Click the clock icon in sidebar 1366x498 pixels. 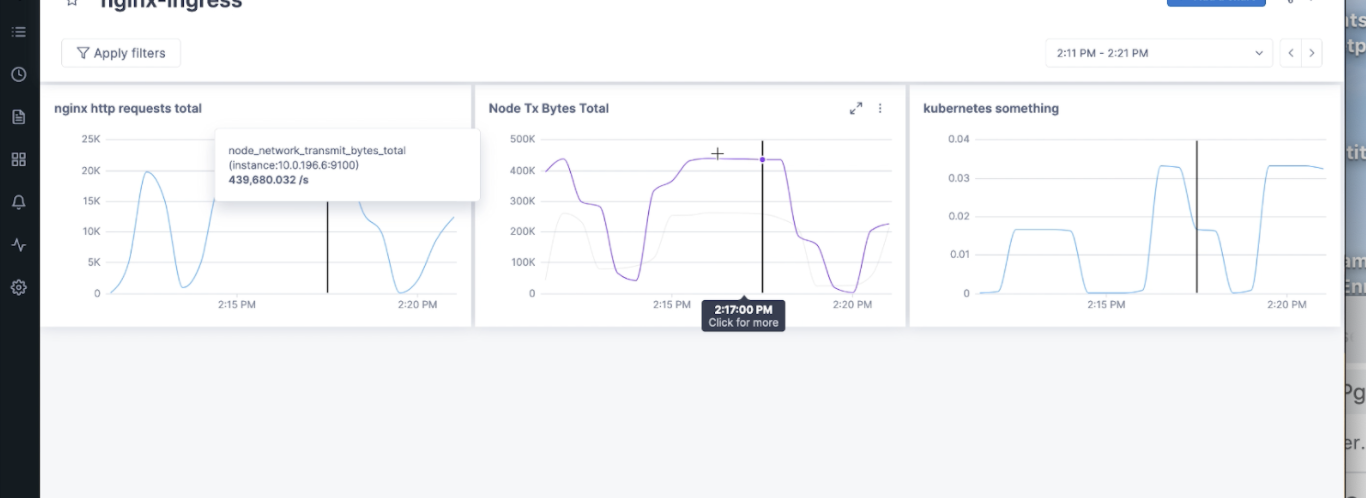18,75
